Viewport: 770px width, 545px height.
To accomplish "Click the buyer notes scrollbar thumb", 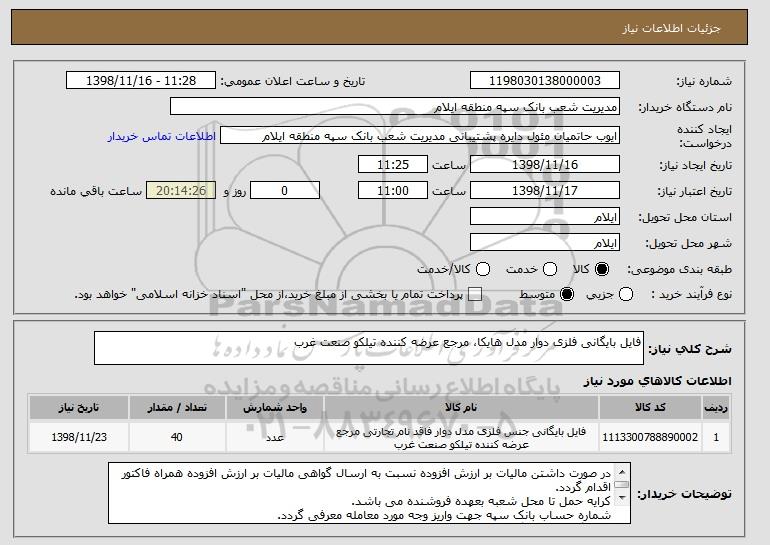I will tap(622, 485).
